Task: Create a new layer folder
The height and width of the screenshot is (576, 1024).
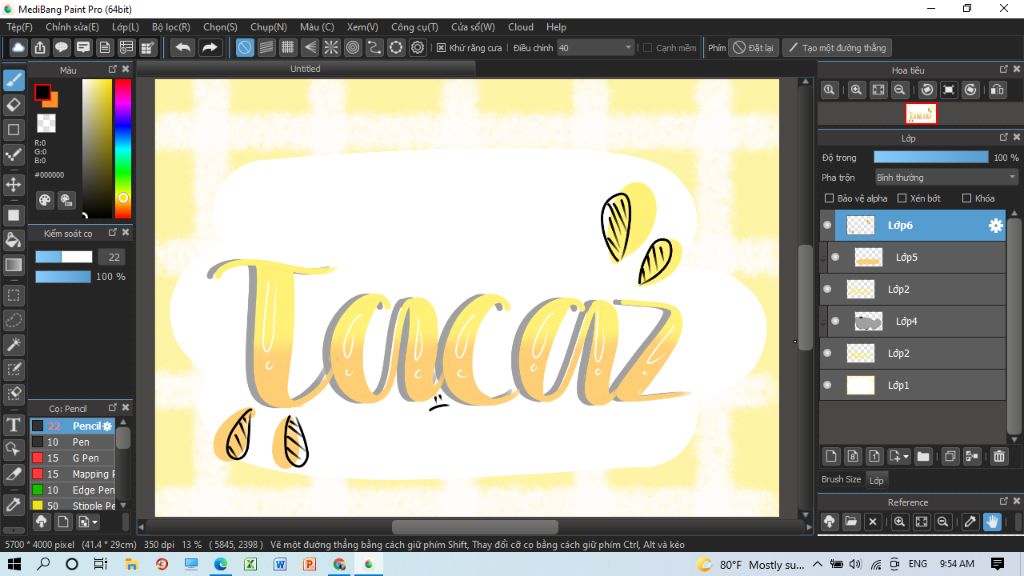Action: click(x=923, y=456)
